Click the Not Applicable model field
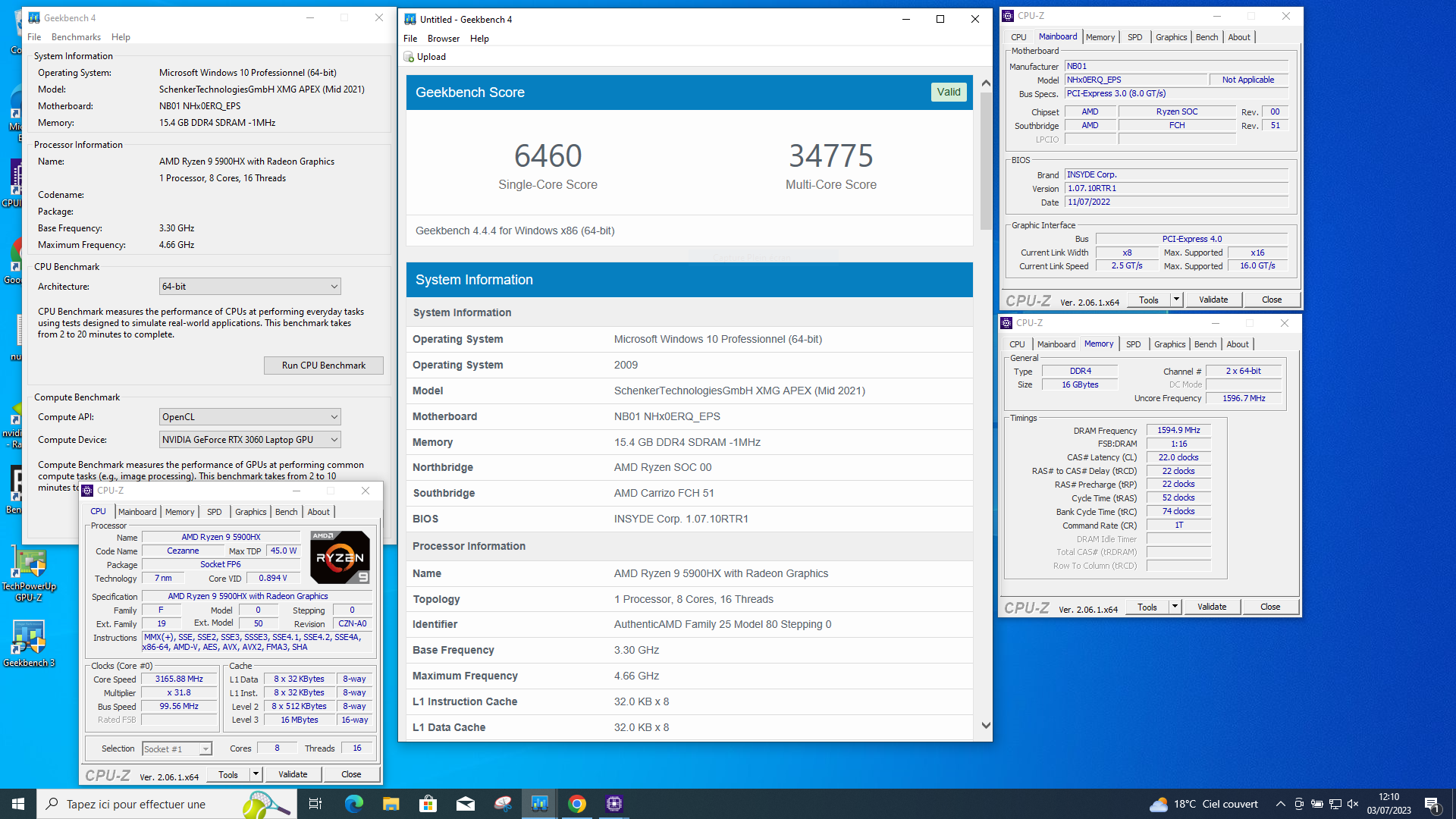The height and width of the screenshot is (819, 1456). (x=1247, y=80)
